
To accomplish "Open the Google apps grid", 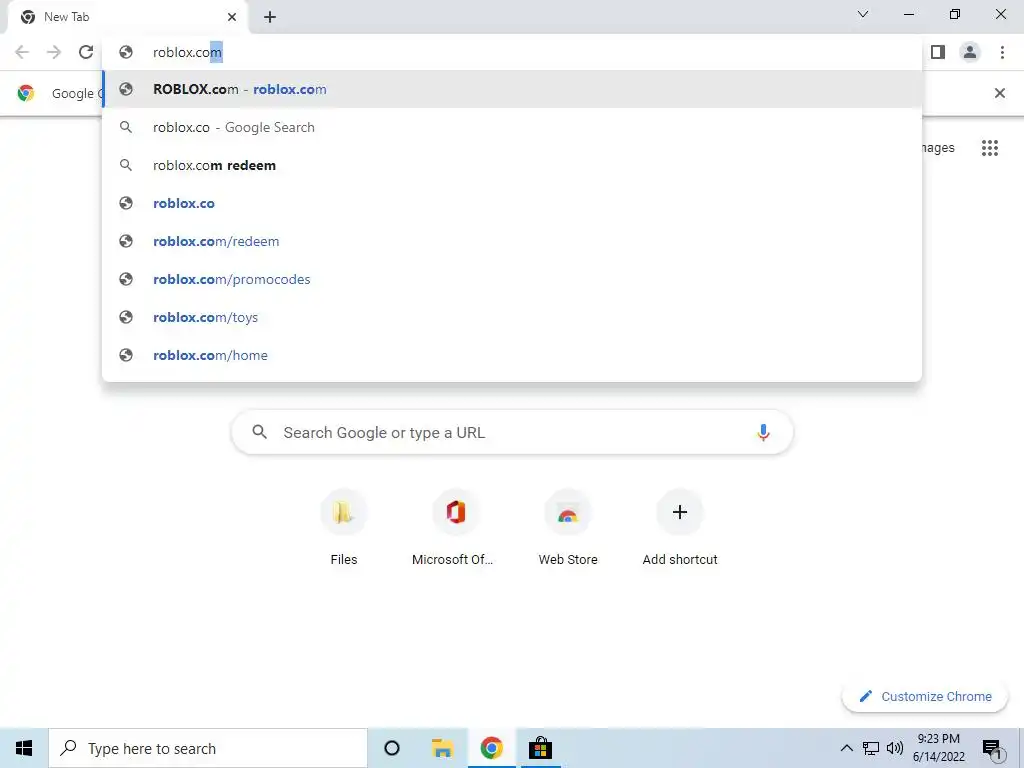I will 989,148.
